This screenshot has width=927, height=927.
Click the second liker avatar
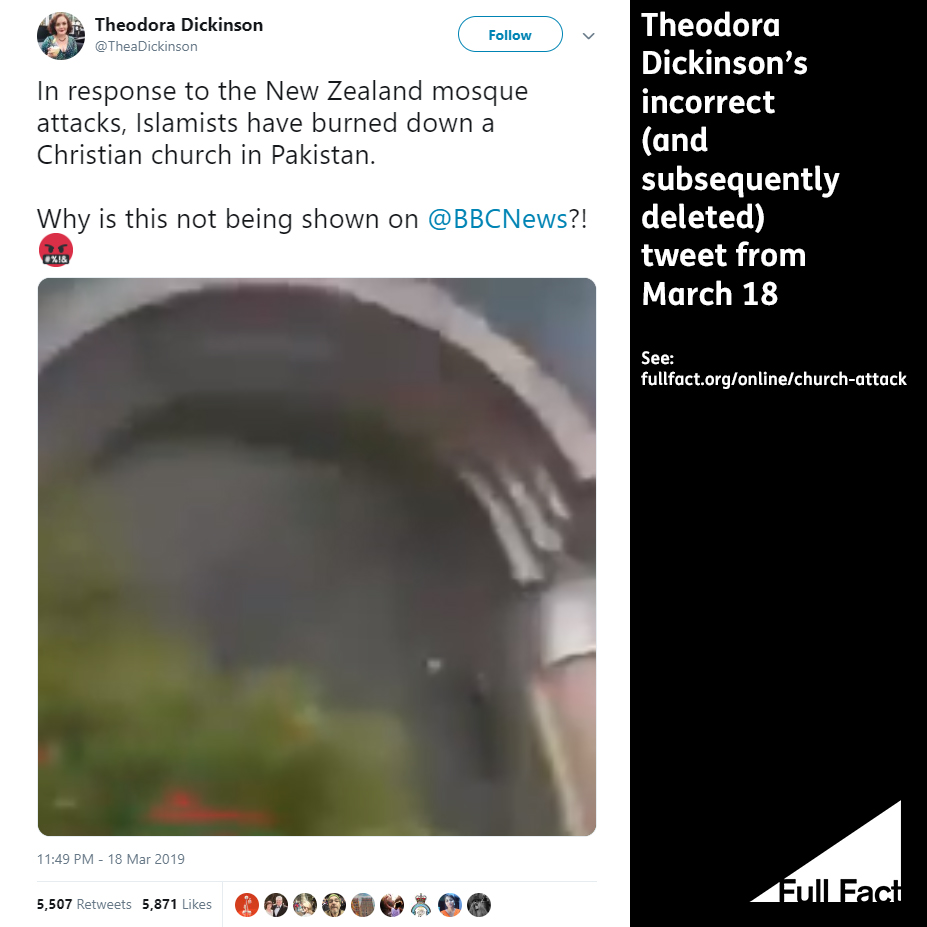coord(276,905)
